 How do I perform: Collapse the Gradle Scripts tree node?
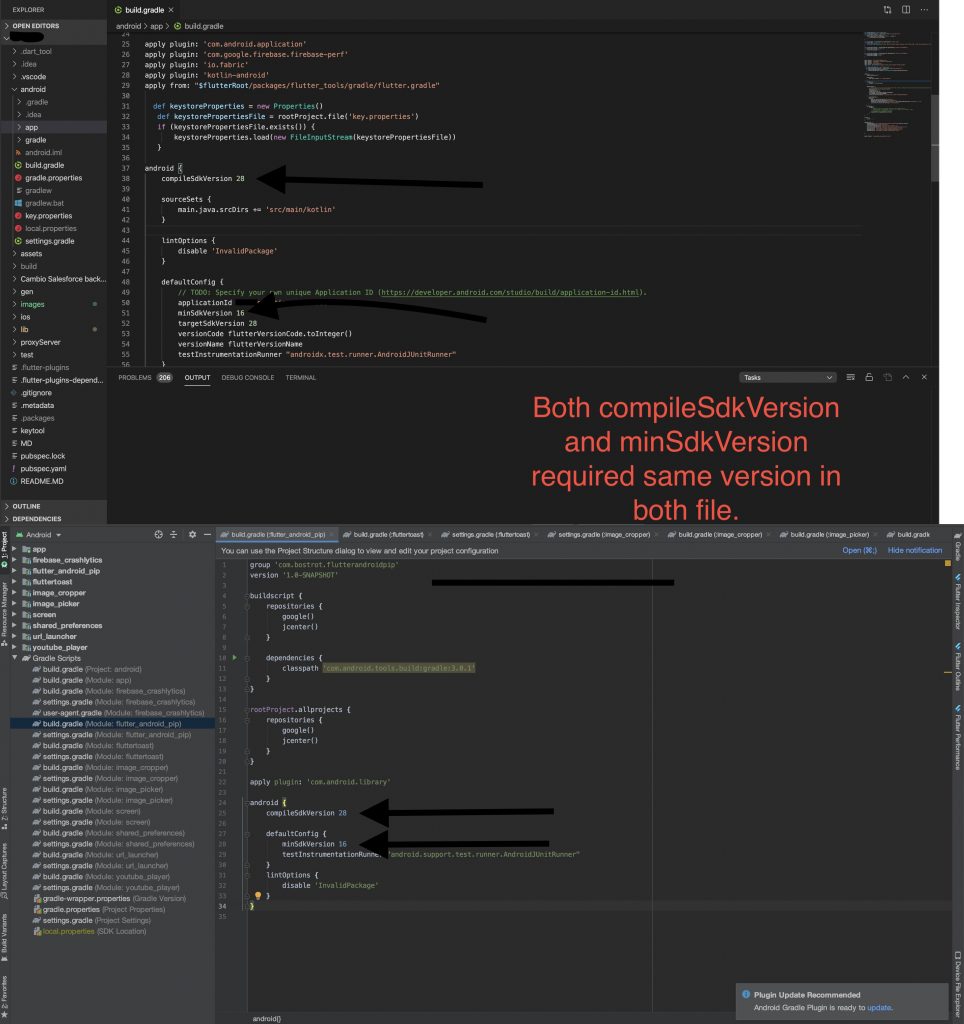point(14,658)
